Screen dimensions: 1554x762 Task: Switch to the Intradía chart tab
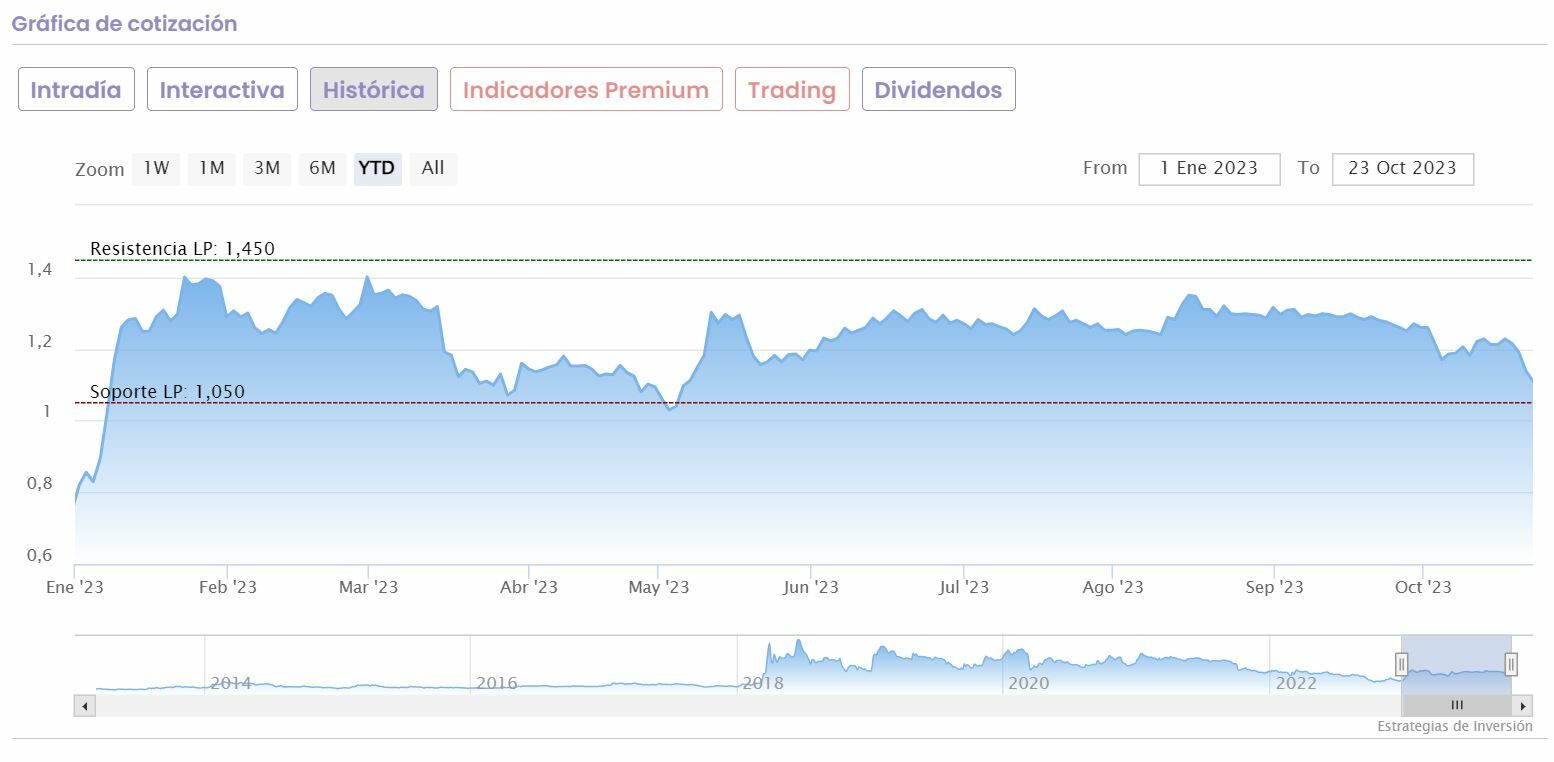(76, 90)
